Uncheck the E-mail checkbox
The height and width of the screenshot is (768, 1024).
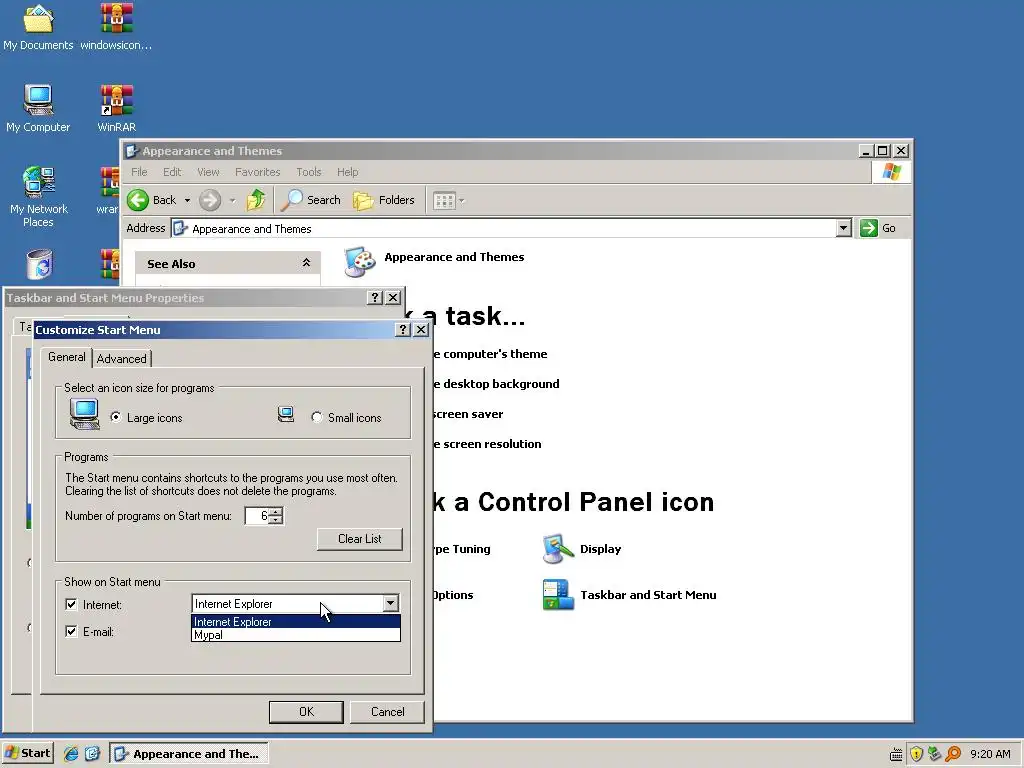click(71, 631)
